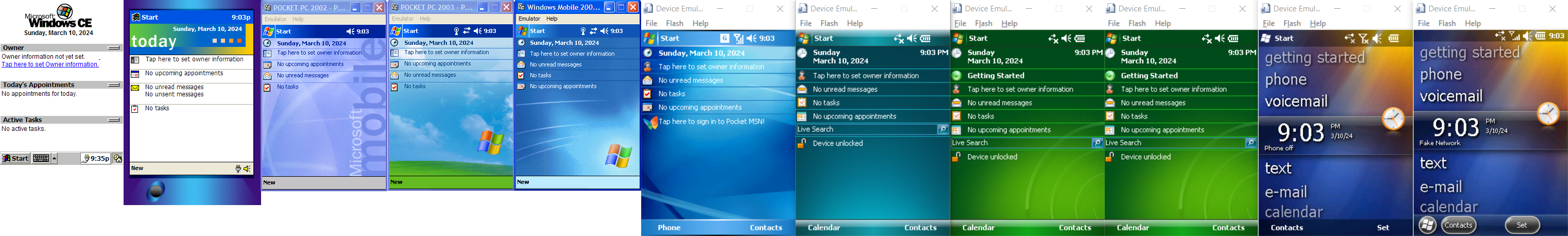This screenshot has height=236, width=1568.
Task: Select No tasks in Windows Mobile 2003 SE window
Action: tap(540, 76)
